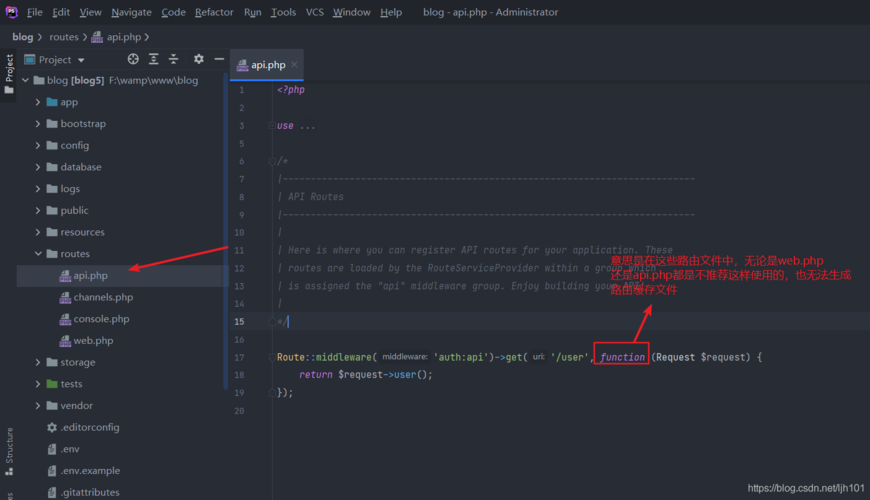Click the 'auth:api' string in code
The width and height of the screenshot is (870, 500).
[463, 357]
